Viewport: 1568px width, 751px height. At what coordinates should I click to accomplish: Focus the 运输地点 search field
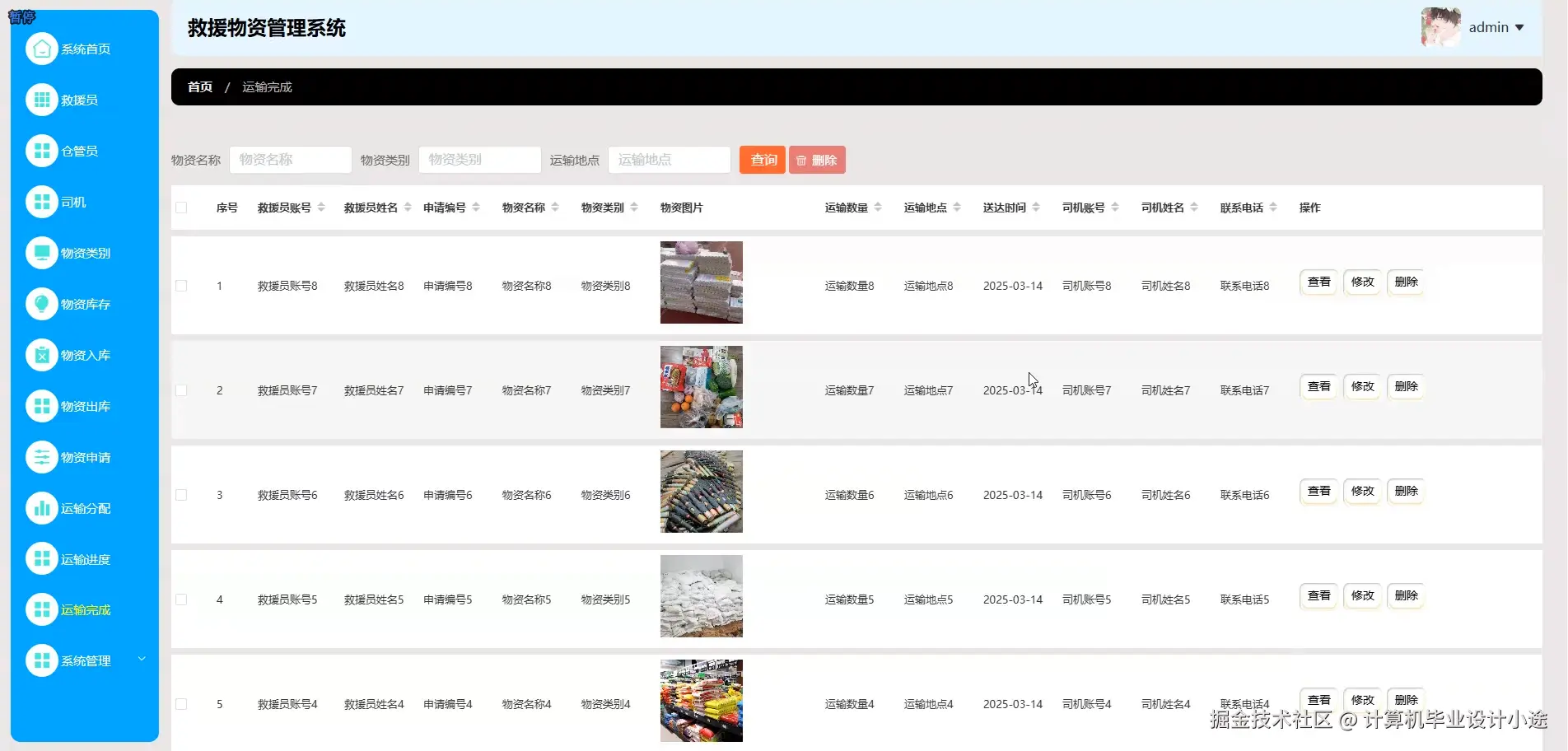pos(670,160)
